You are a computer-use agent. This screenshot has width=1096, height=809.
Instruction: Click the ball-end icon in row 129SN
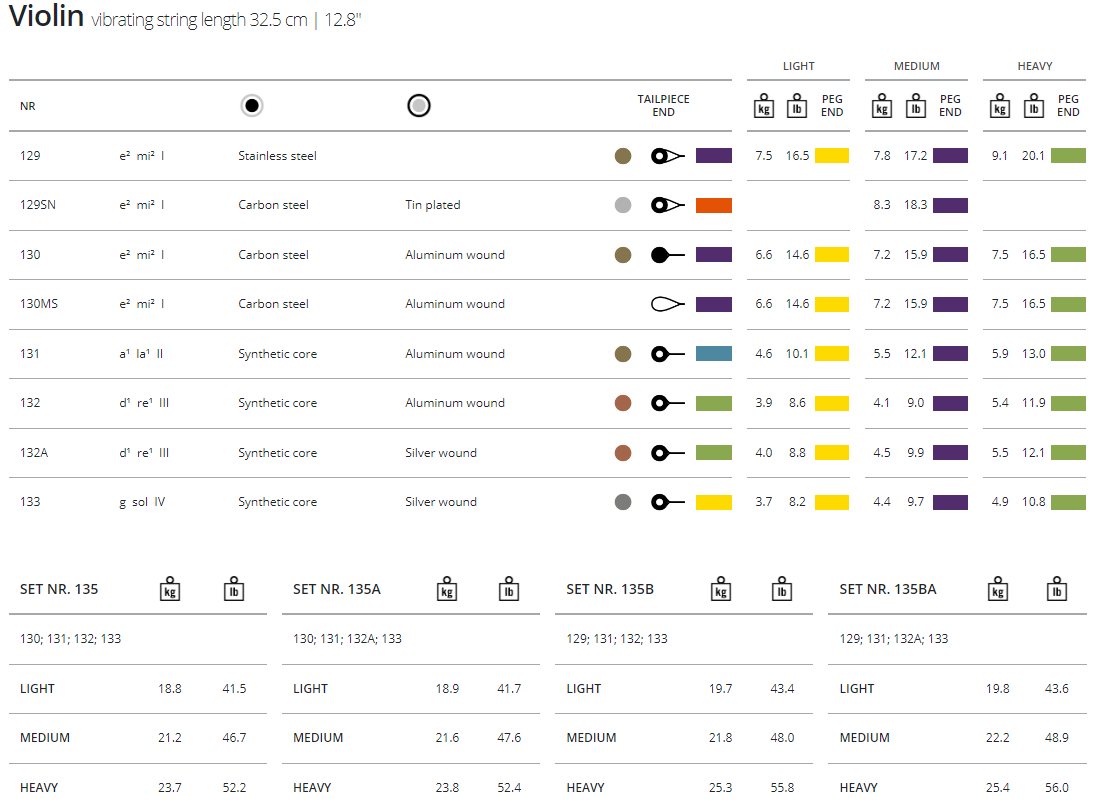667,205
